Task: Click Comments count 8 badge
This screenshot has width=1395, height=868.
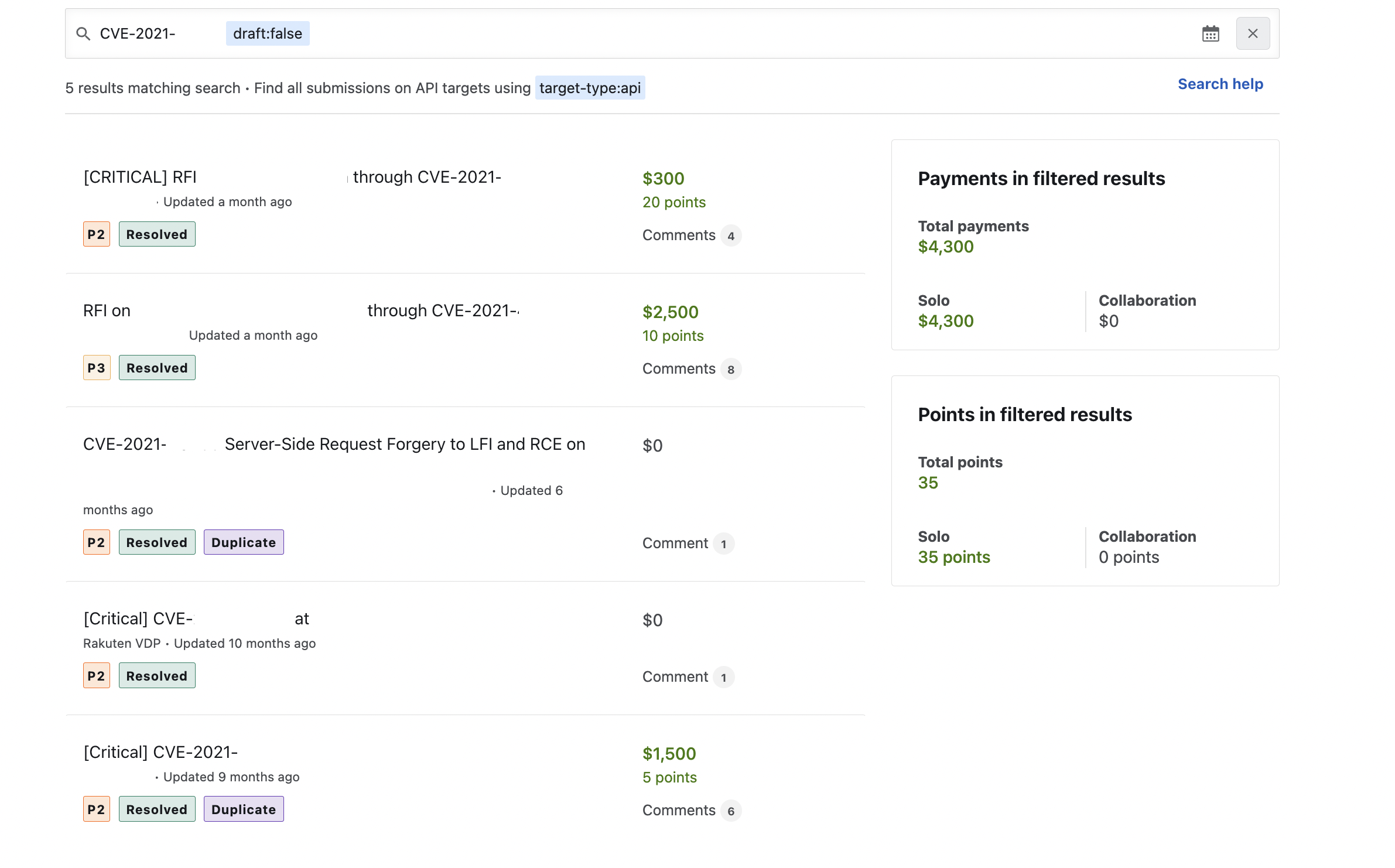Action: coord(730,370)
